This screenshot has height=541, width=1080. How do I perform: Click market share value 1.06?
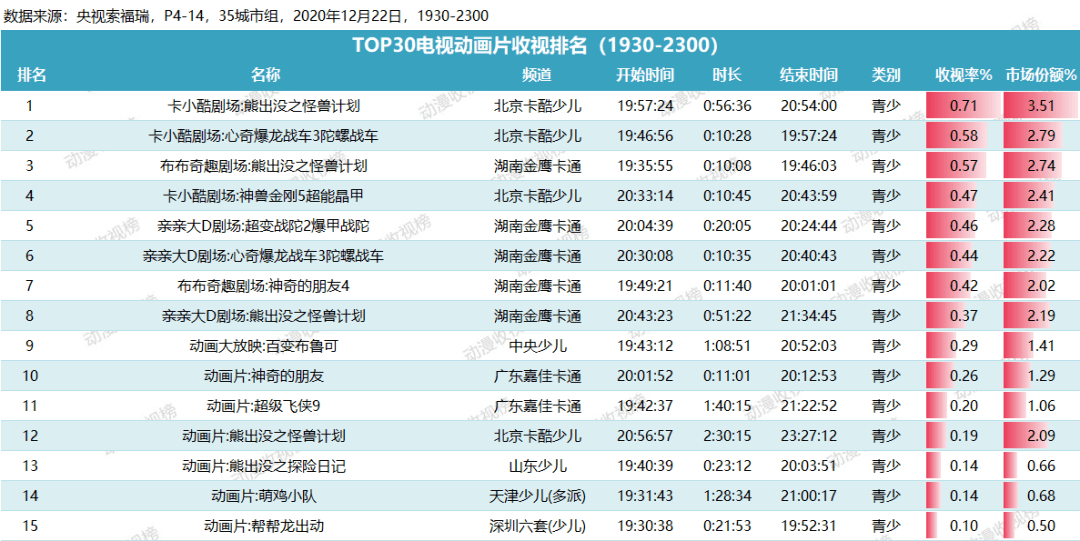point(1041,406)
